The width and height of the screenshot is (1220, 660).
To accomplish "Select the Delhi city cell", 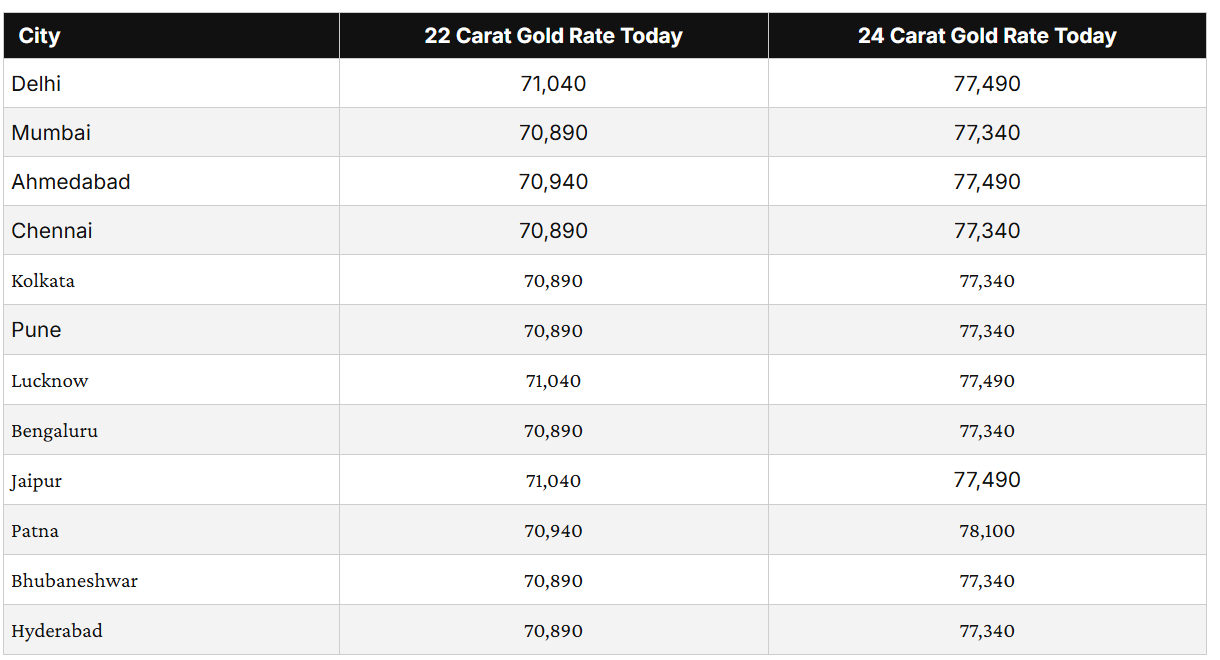I will tap(37, 84).
